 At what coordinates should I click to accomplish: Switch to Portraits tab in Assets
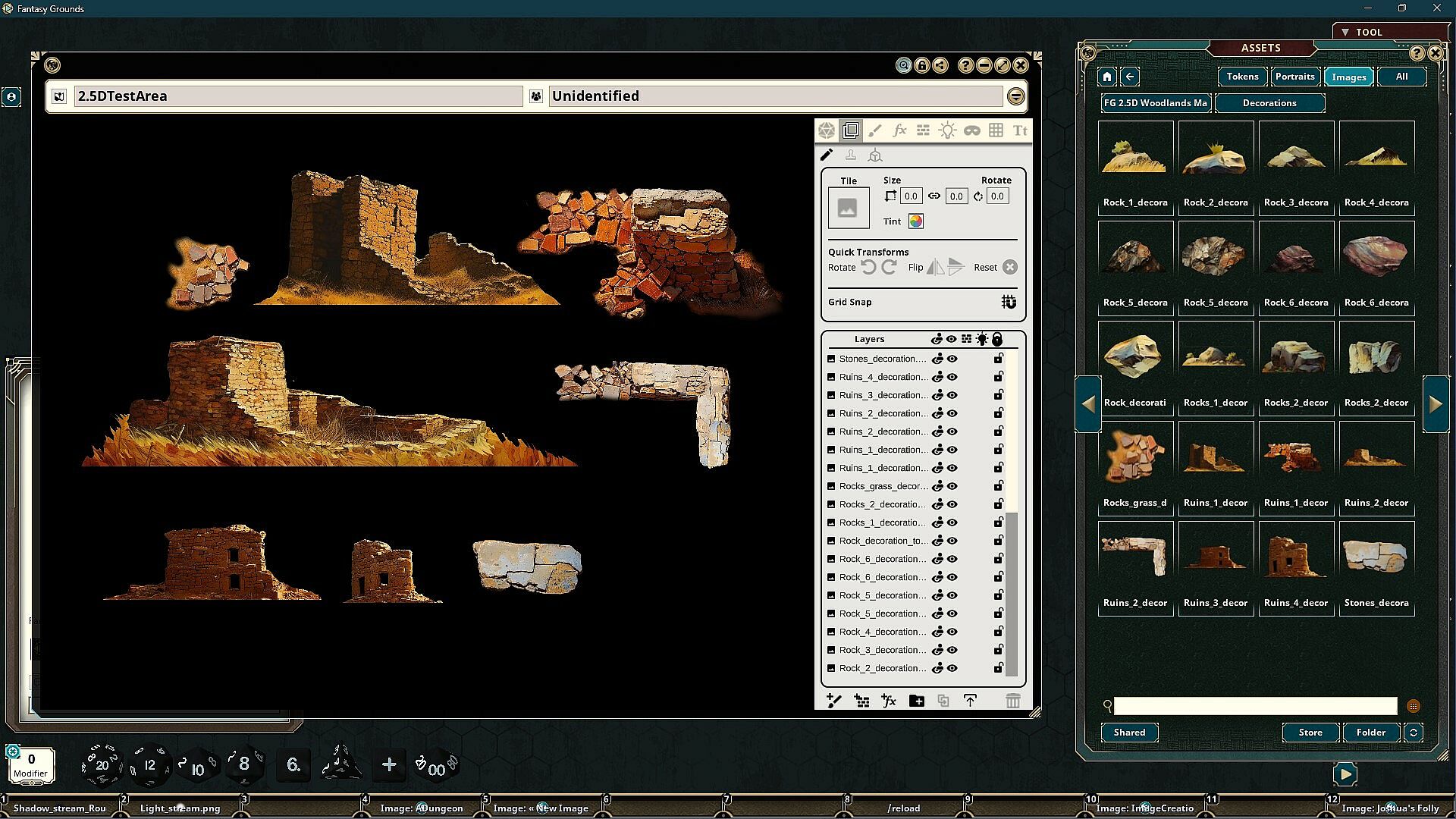pyautogui.click(x=1294, y=77)
